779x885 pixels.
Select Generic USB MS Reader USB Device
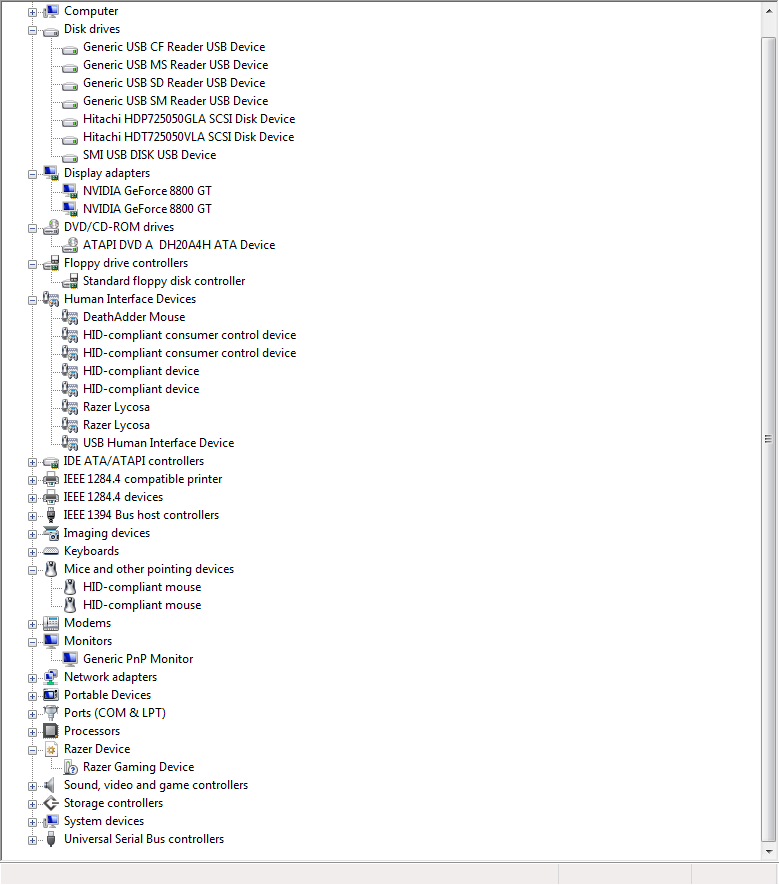coord(176,65)
